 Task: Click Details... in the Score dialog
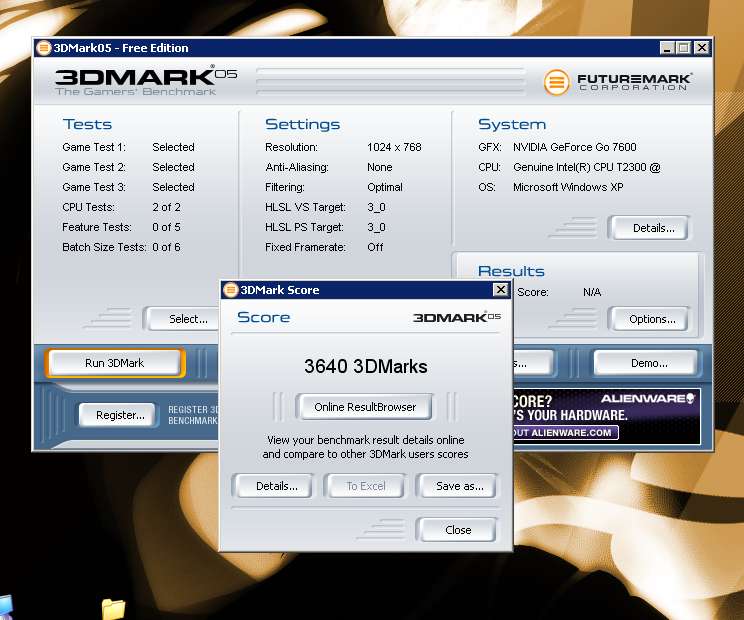[x=274, y=486]
